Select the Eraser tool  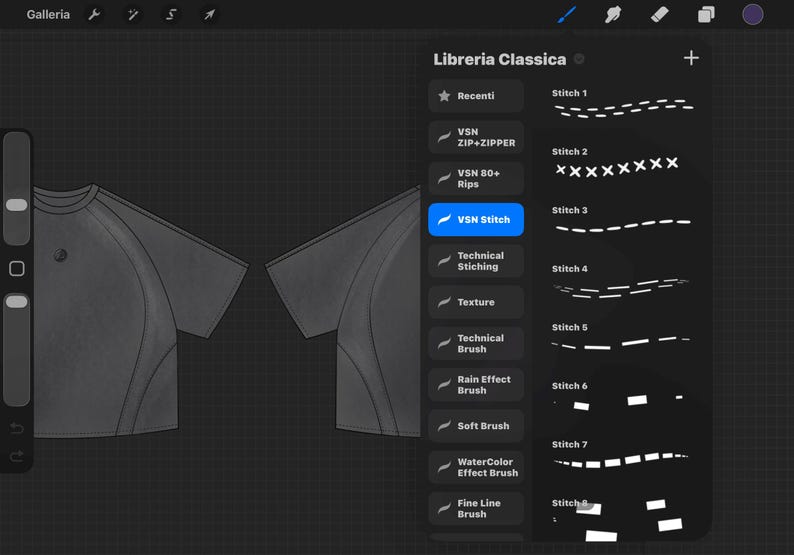pyautogui.click(x=659, y=15)
